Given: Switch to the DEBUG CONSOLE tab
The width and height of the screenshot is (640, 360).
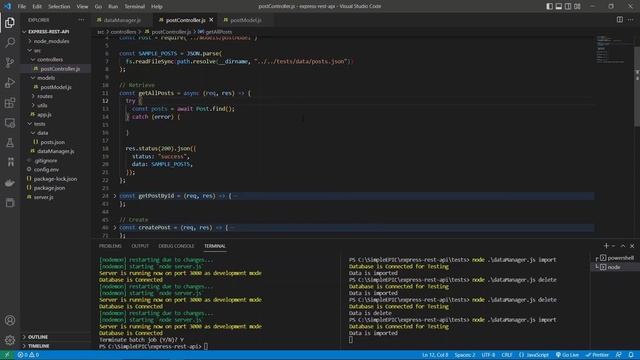Looking at the screenshot, I should (176, 246).
